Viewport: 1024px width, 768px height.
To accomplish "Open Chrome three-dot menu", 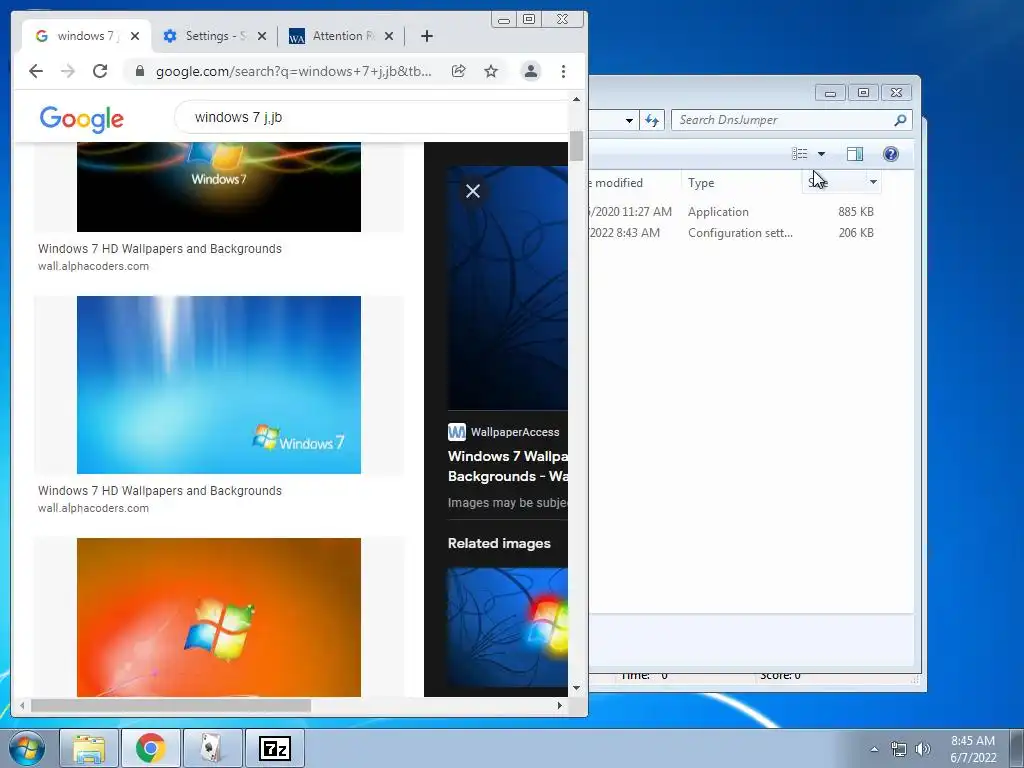I will 564,71.
